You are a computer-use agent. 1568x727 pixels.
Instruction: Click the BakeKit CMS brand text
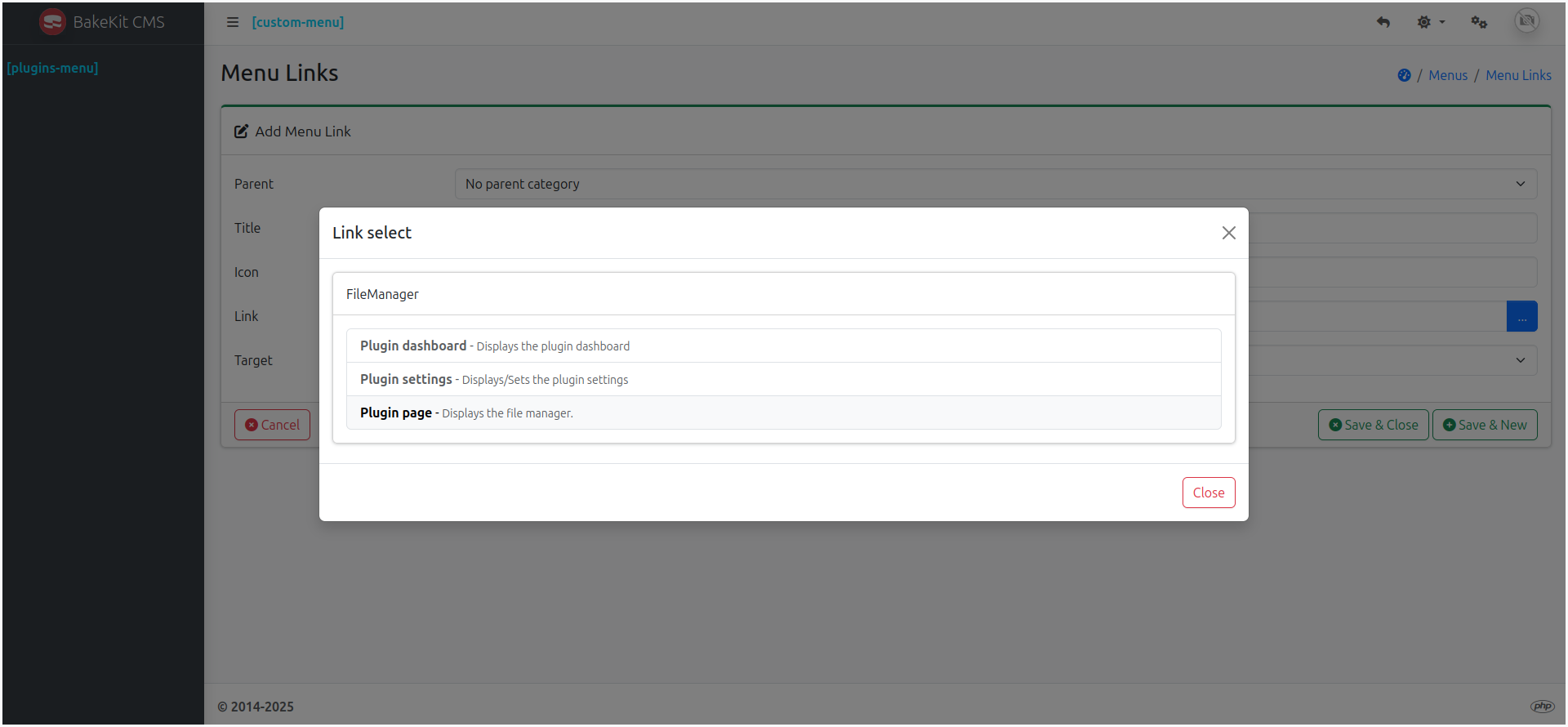118,22
